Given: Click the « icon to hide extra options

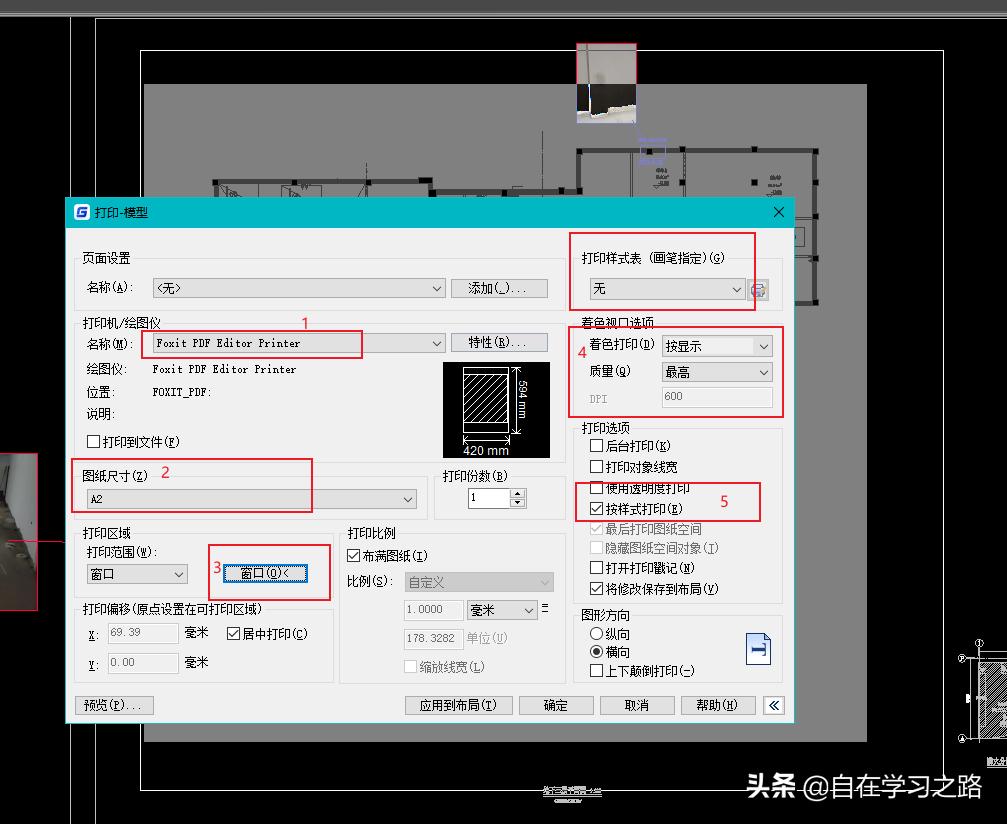Looking at the screenshot, I should [x=774, y=705].
